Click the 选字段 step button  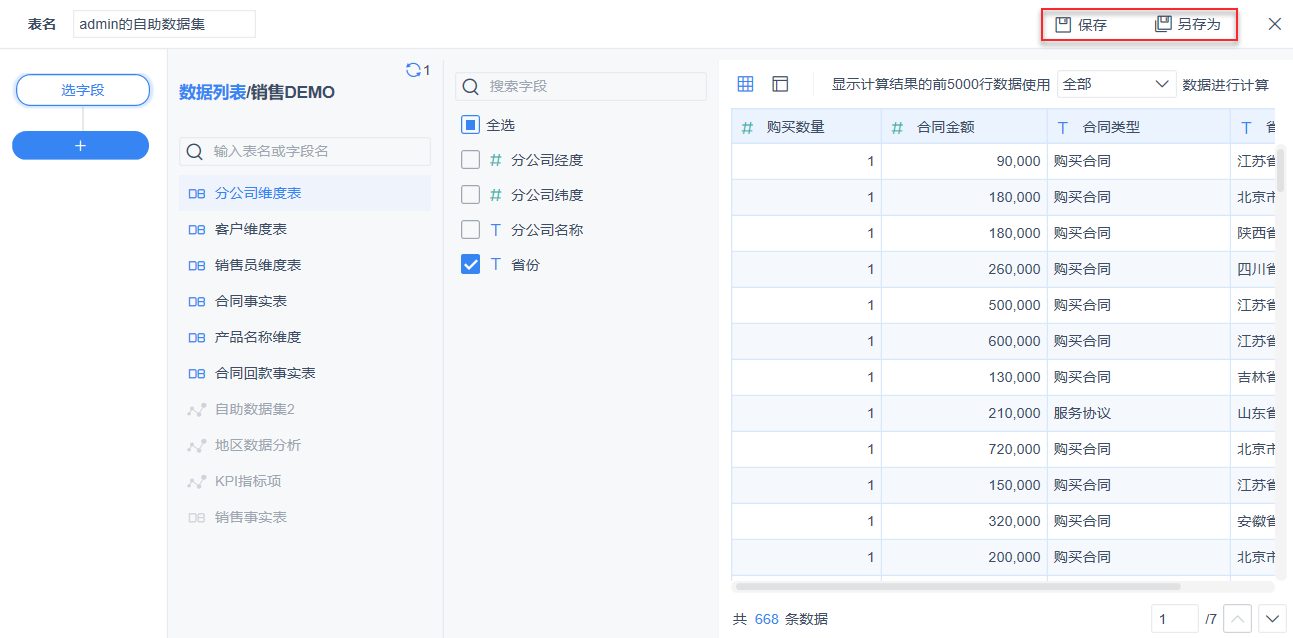[83, 90]
